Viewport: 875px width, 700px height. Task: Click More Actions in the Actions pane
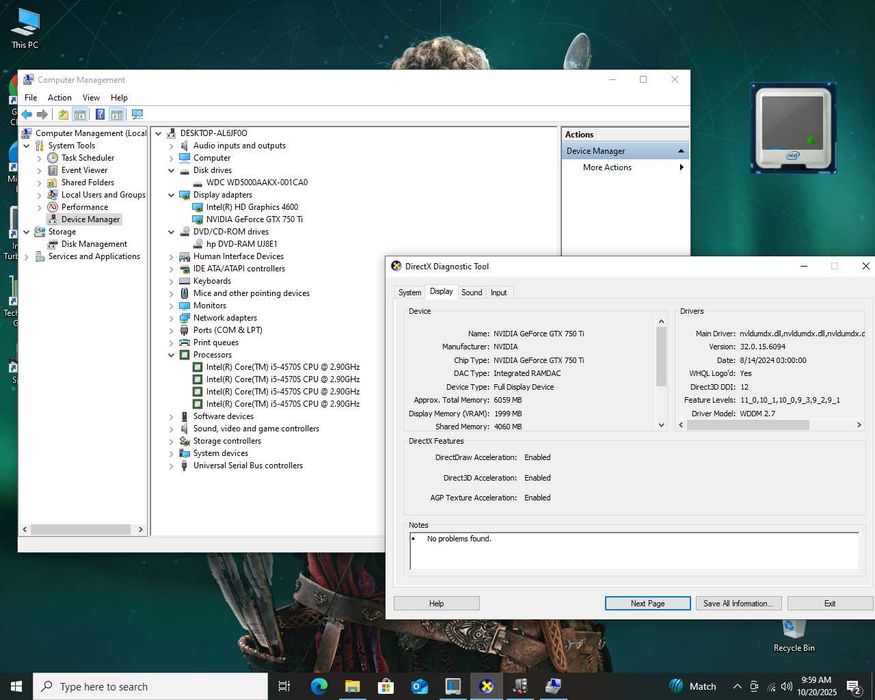tap(607, 167)
